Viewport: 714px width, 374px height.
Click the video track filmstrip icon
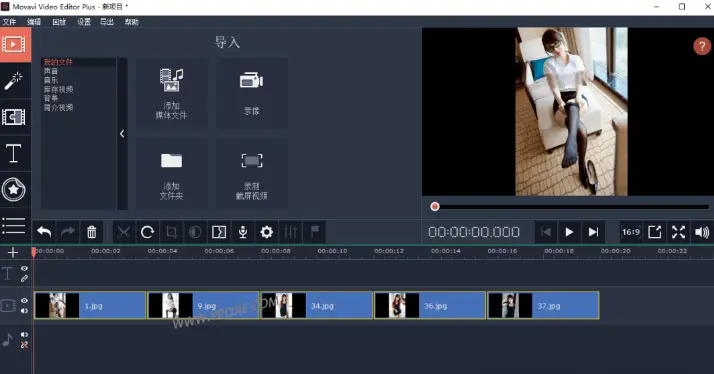tap(7, 306)
